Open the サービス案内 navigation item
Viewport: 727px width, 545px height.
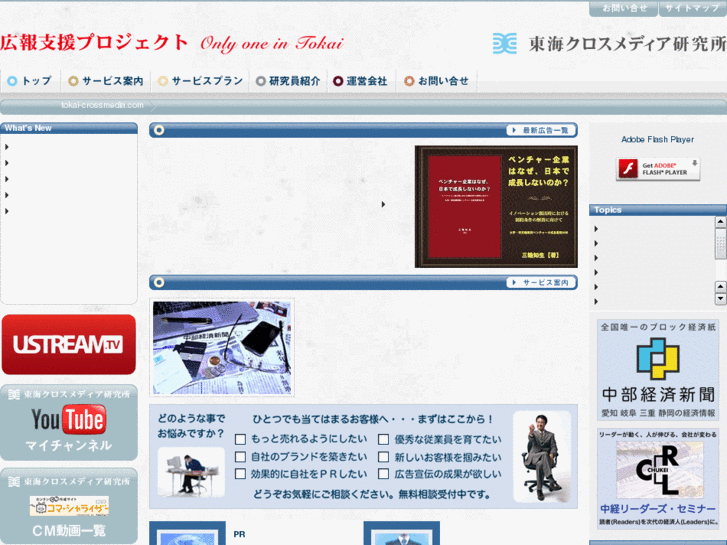pyautogui.click(x=106, y=81)
